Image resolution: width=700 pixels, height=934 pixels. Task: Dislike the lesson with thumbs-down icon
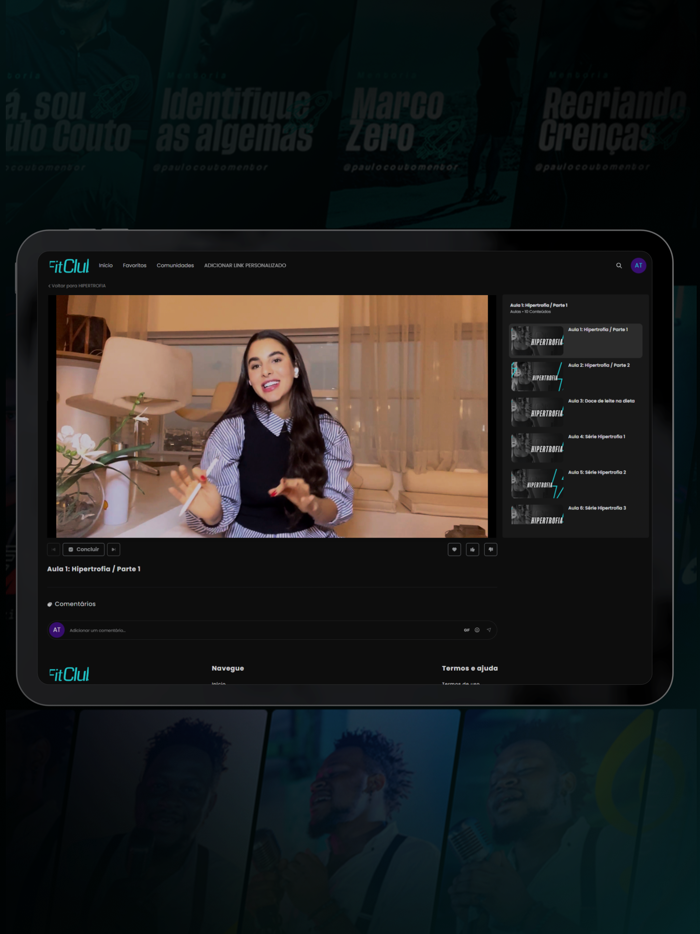(491, 549)
